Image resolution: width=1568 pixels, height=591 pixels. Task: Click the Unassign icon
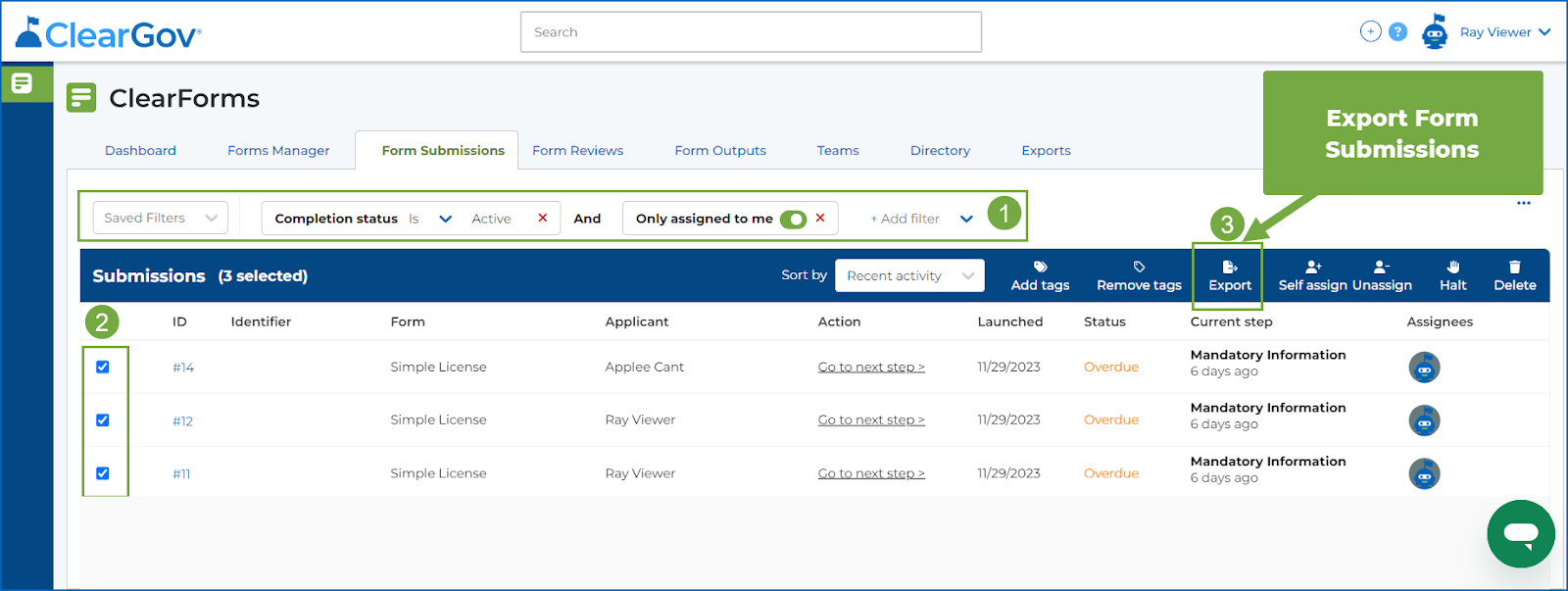point(1381,267)
